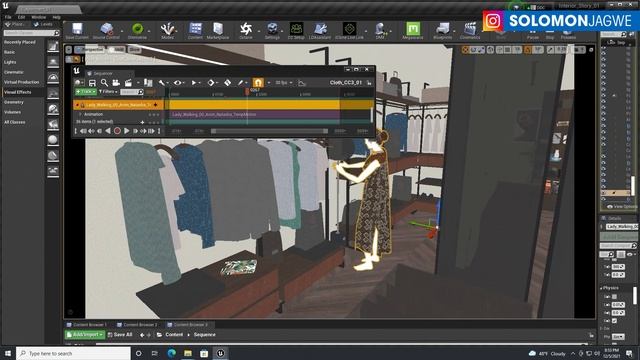Viewport: 640px width, 360px height.
Task: Open the Edit menu
Action: (x=21, y=17)
